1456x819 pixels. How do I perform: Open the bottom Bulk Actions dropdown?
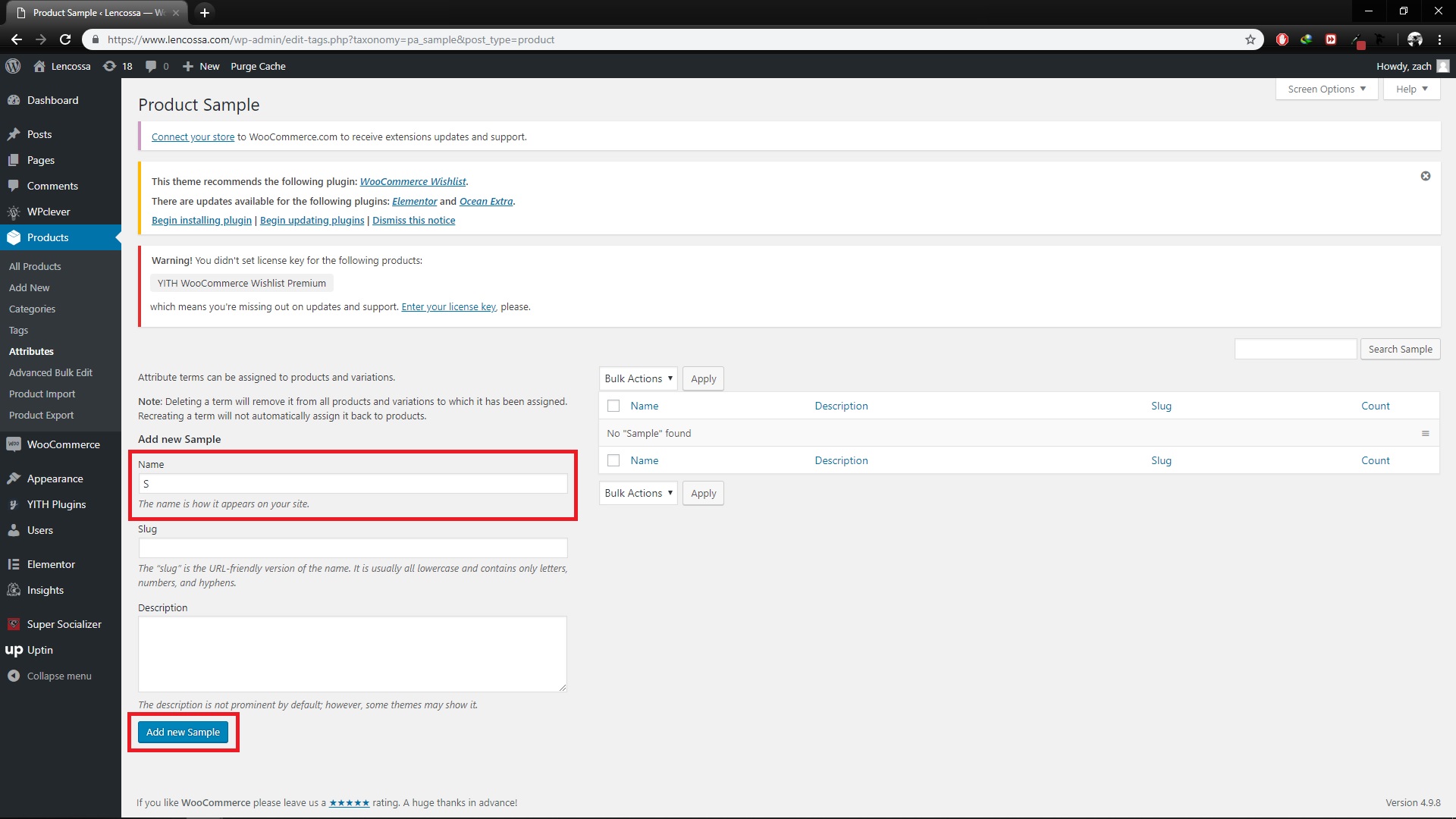[639, 493]
